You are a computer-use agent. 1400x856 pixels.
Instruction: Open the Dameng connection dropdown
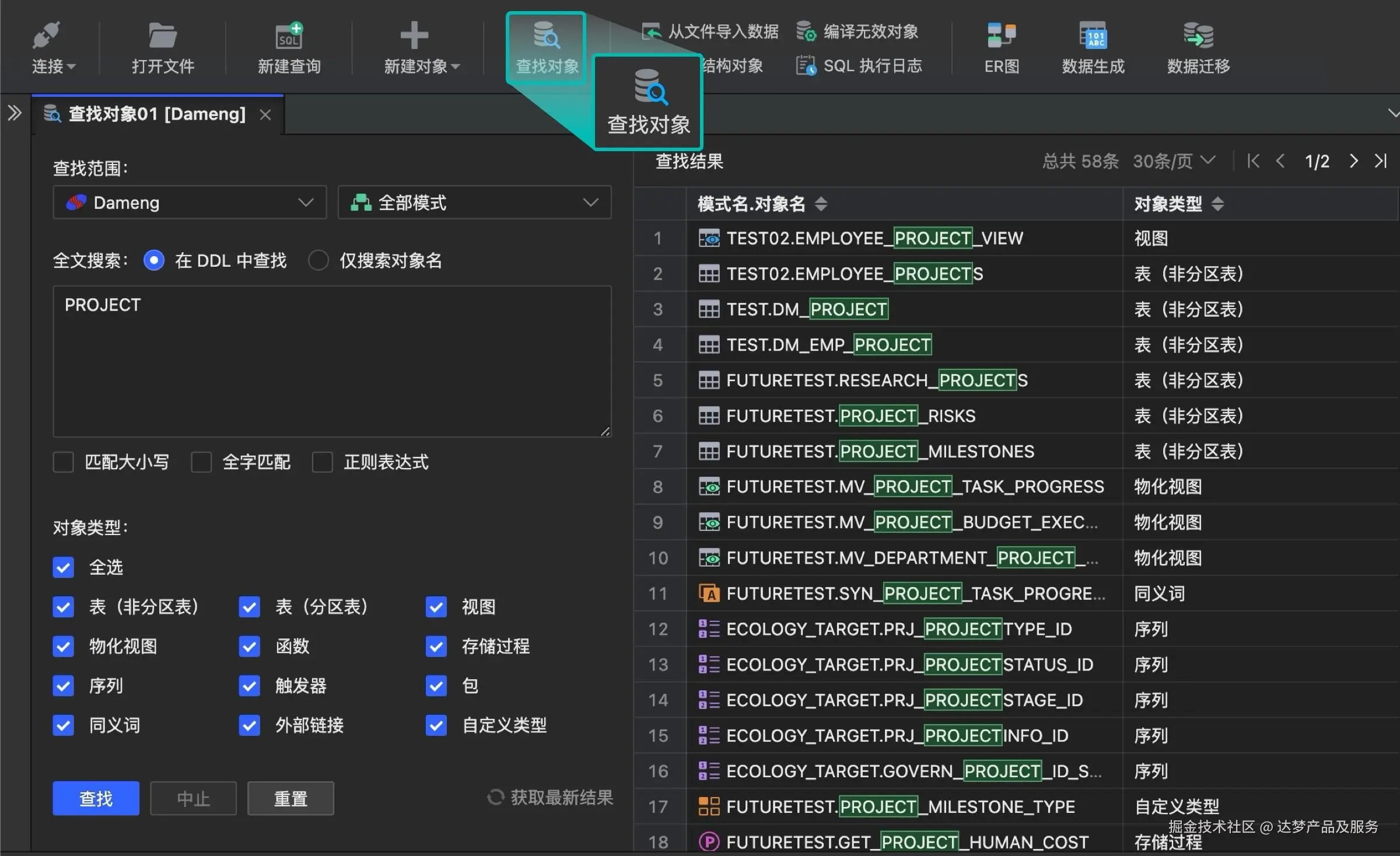pos(189,202)
